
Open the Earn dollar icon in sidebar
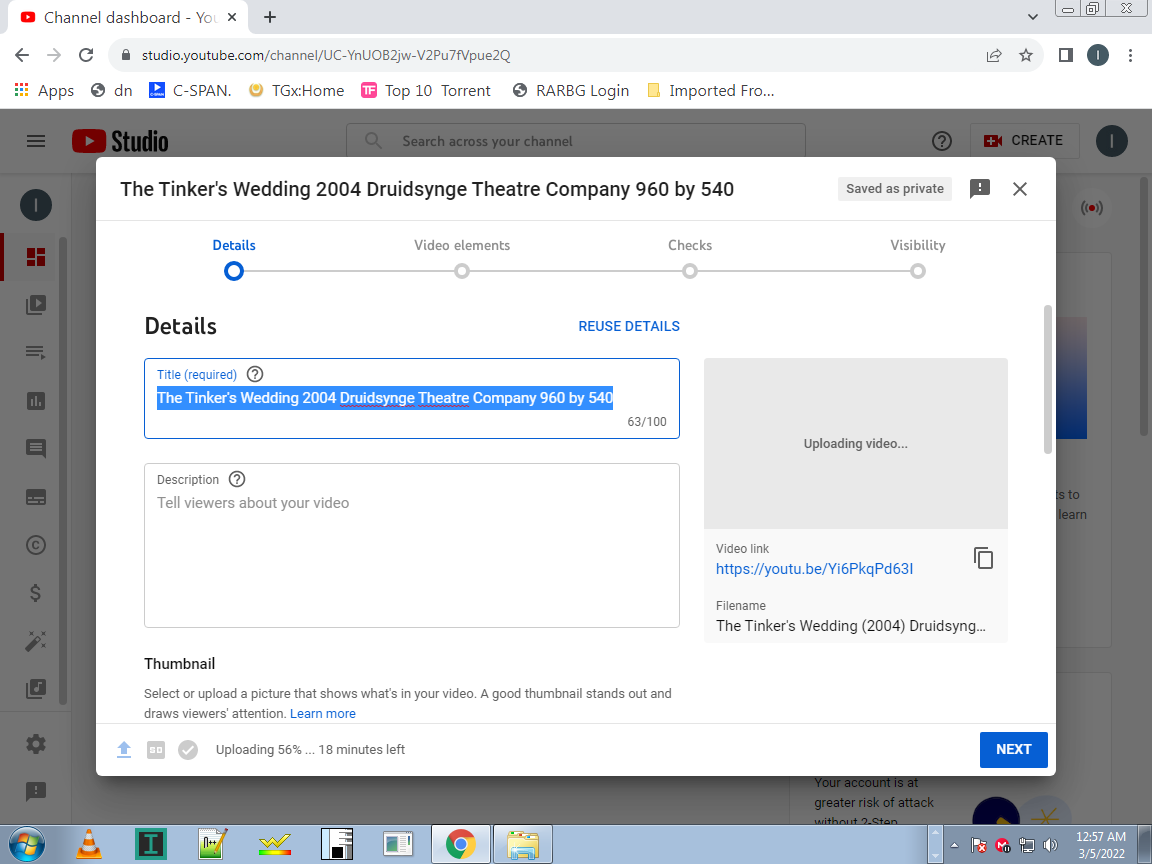(x=35, y=593)
